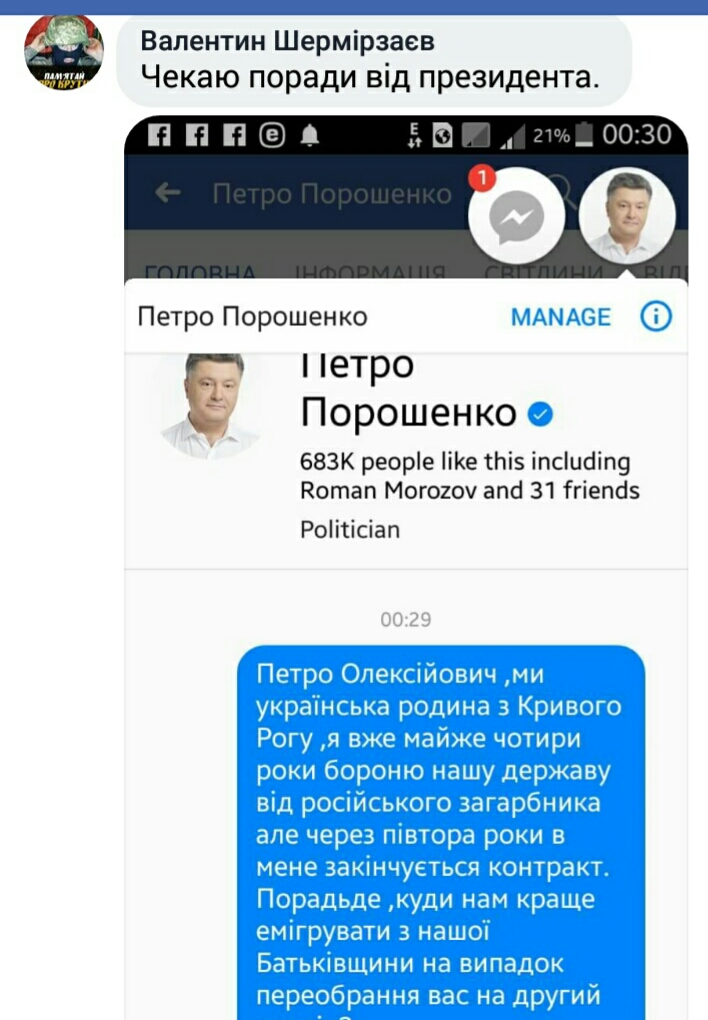Tap the blue verified badge
Viewport: 708px width, 1020px height.
coord(540,414)
